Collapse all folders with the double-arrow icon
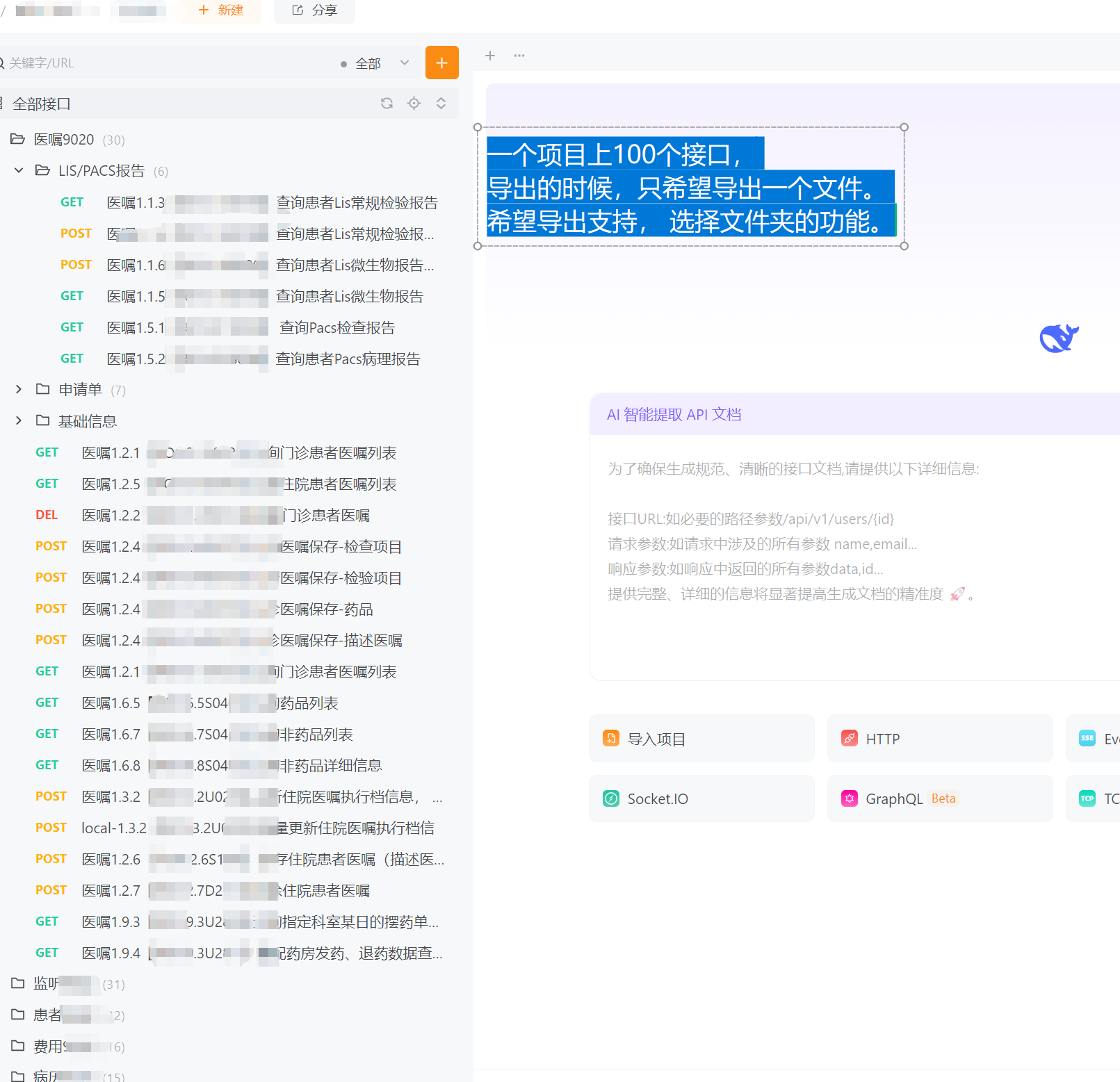The height and width of the screenshot is (1082, 1120). (x=441, y=103)
